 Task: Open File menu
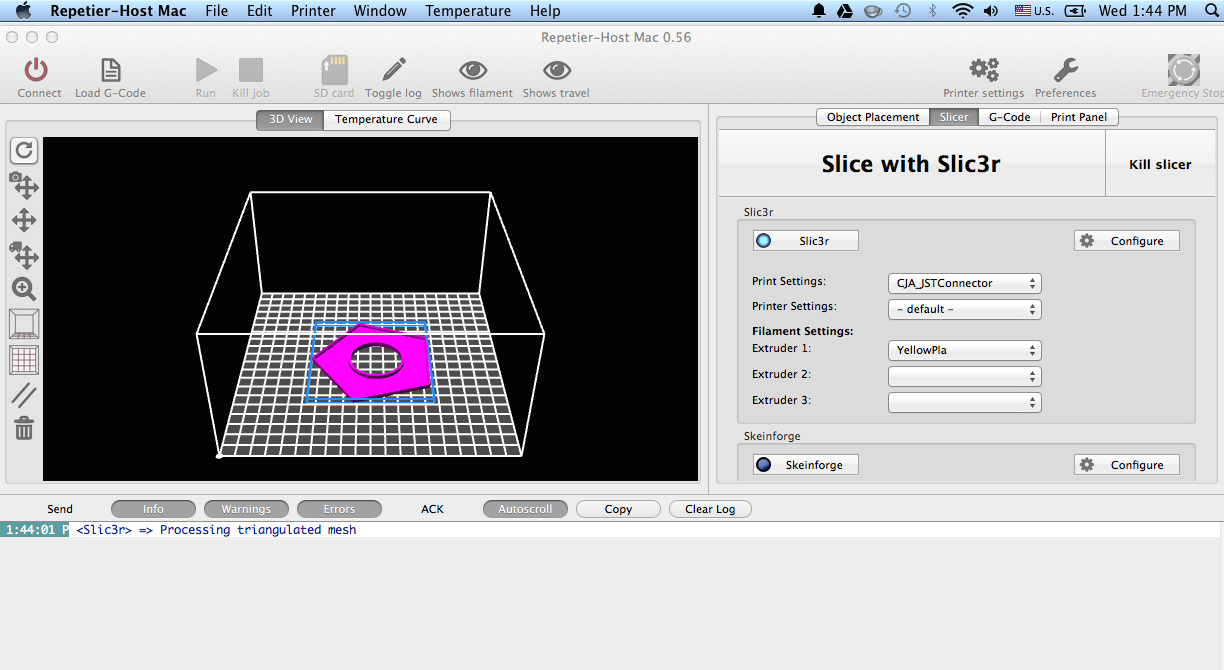216,11
